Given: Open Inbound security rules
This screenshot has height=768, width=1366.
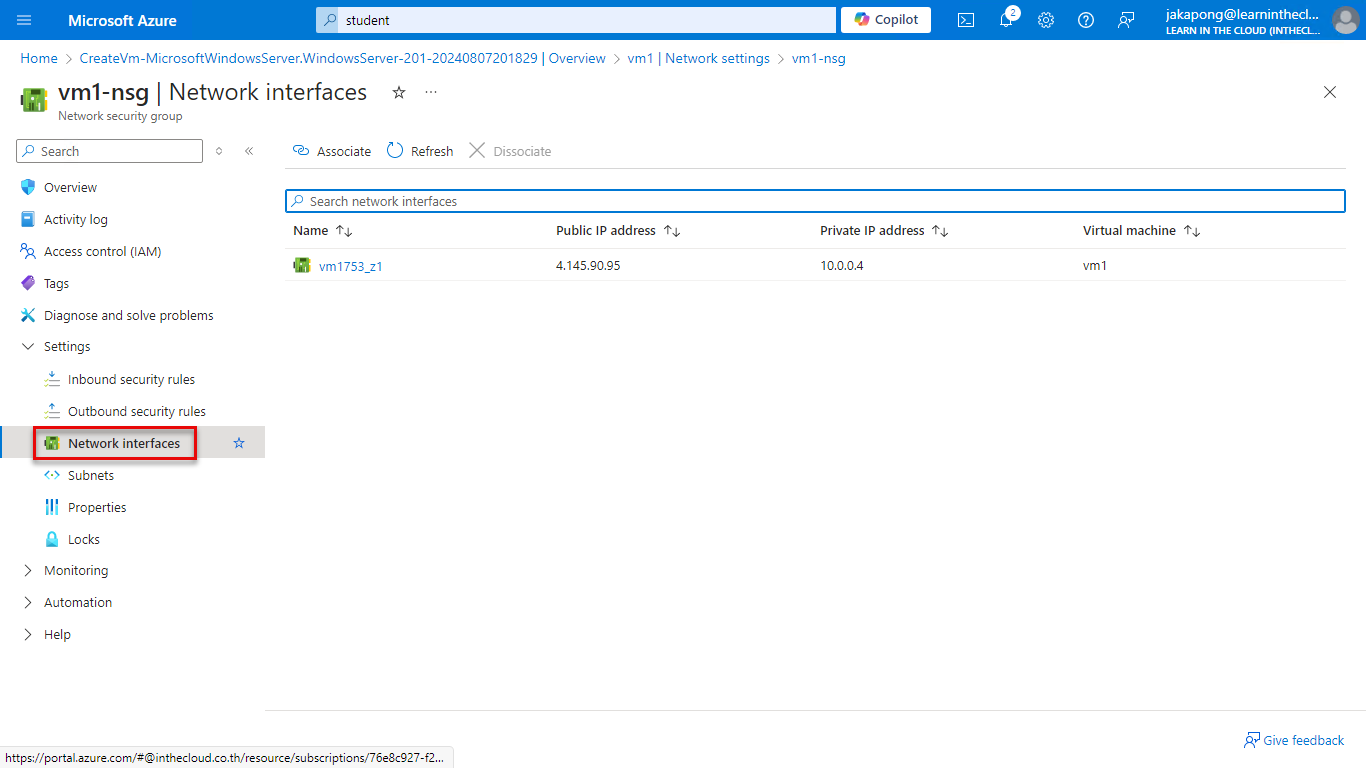Looking at the screenshot, I should [132, 379].
